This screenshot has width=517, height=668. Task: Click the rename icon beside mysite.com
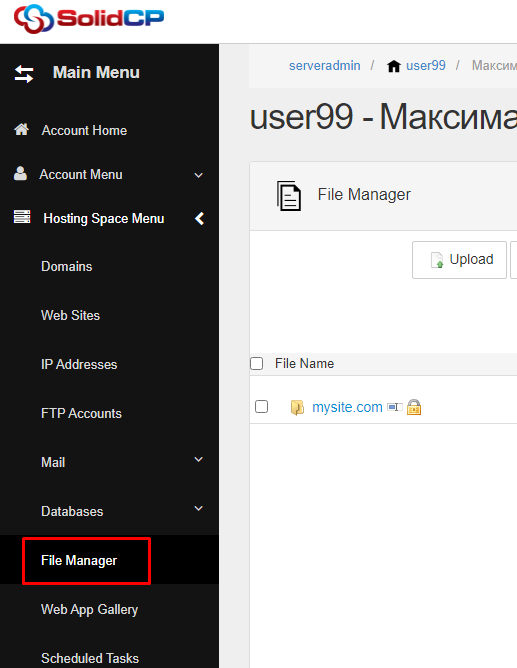pyautogui.click(x=395, y=407)
